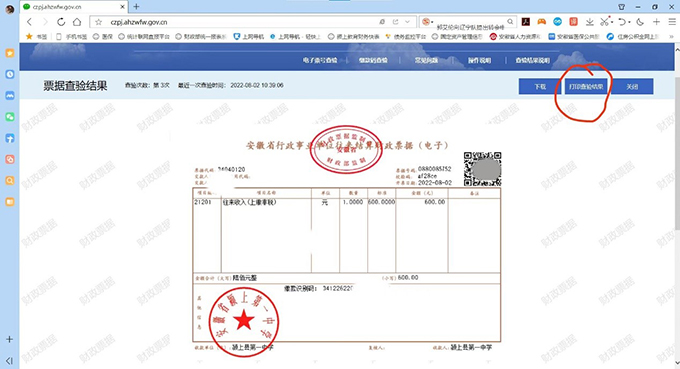
Task: Open the downloads arrow icon in toolbar
Action: click(589, 22)
